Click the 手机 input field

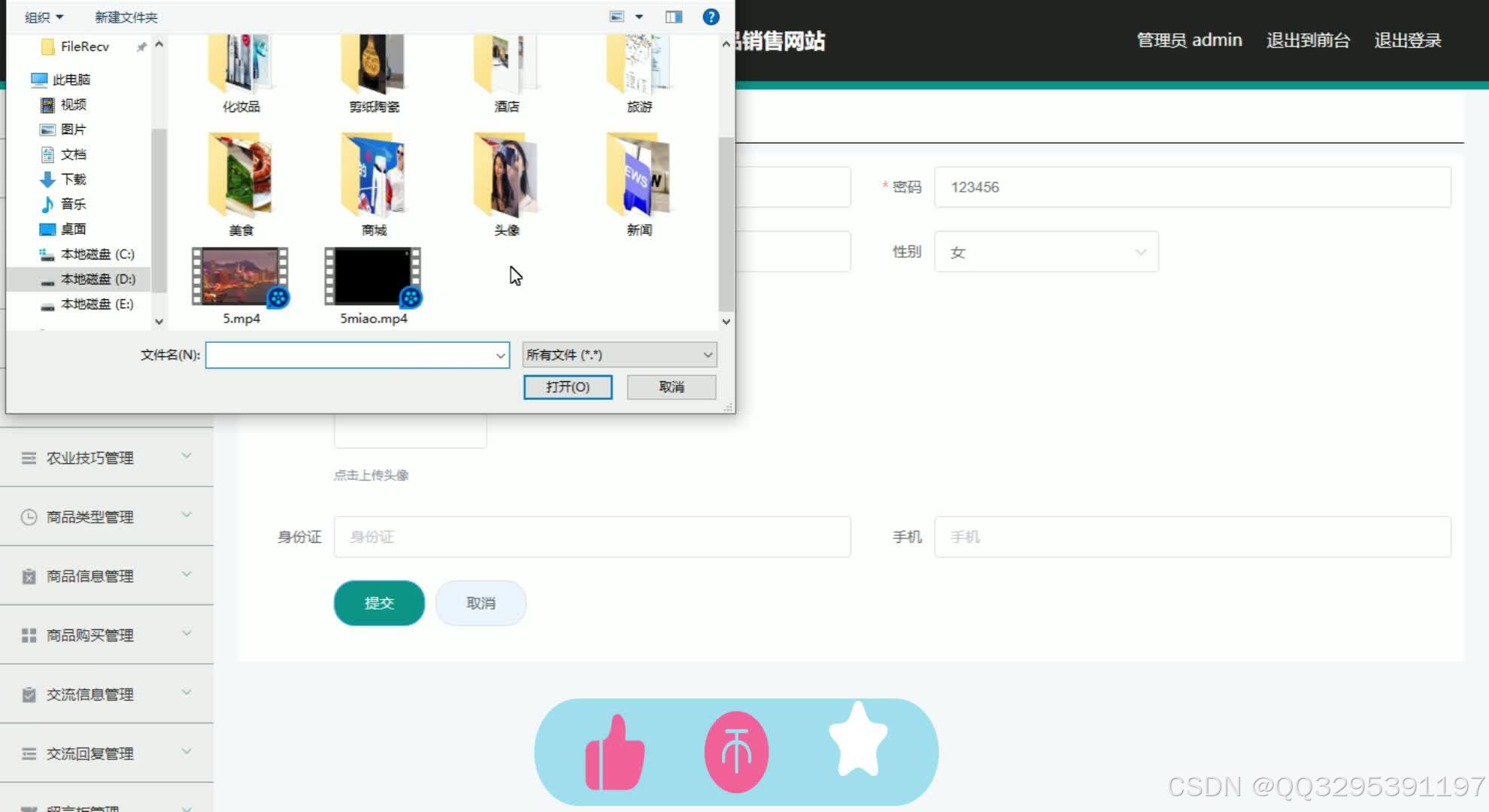pyautogui.click(x=1192, y=537)
